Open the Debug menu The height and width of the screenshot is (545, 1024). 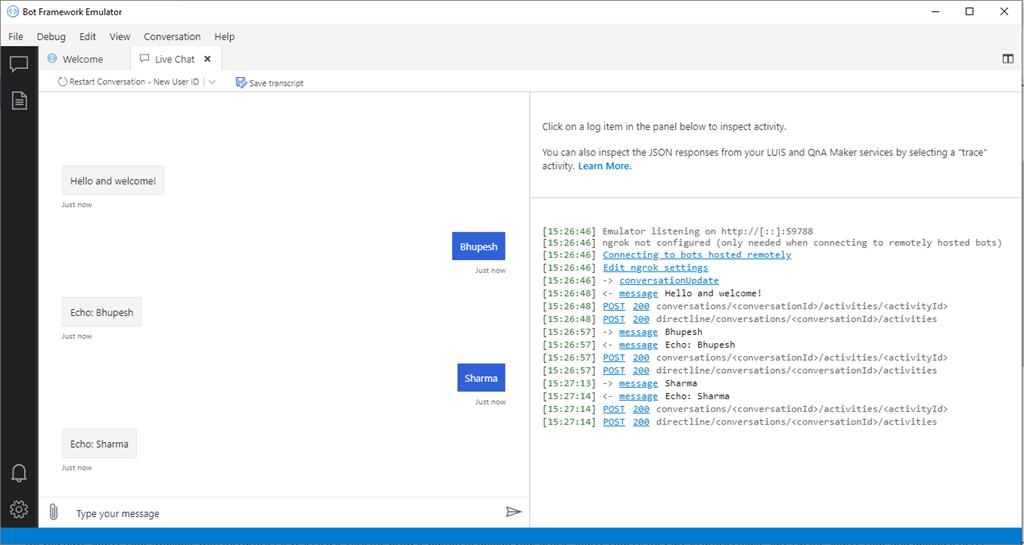[51, 37]
